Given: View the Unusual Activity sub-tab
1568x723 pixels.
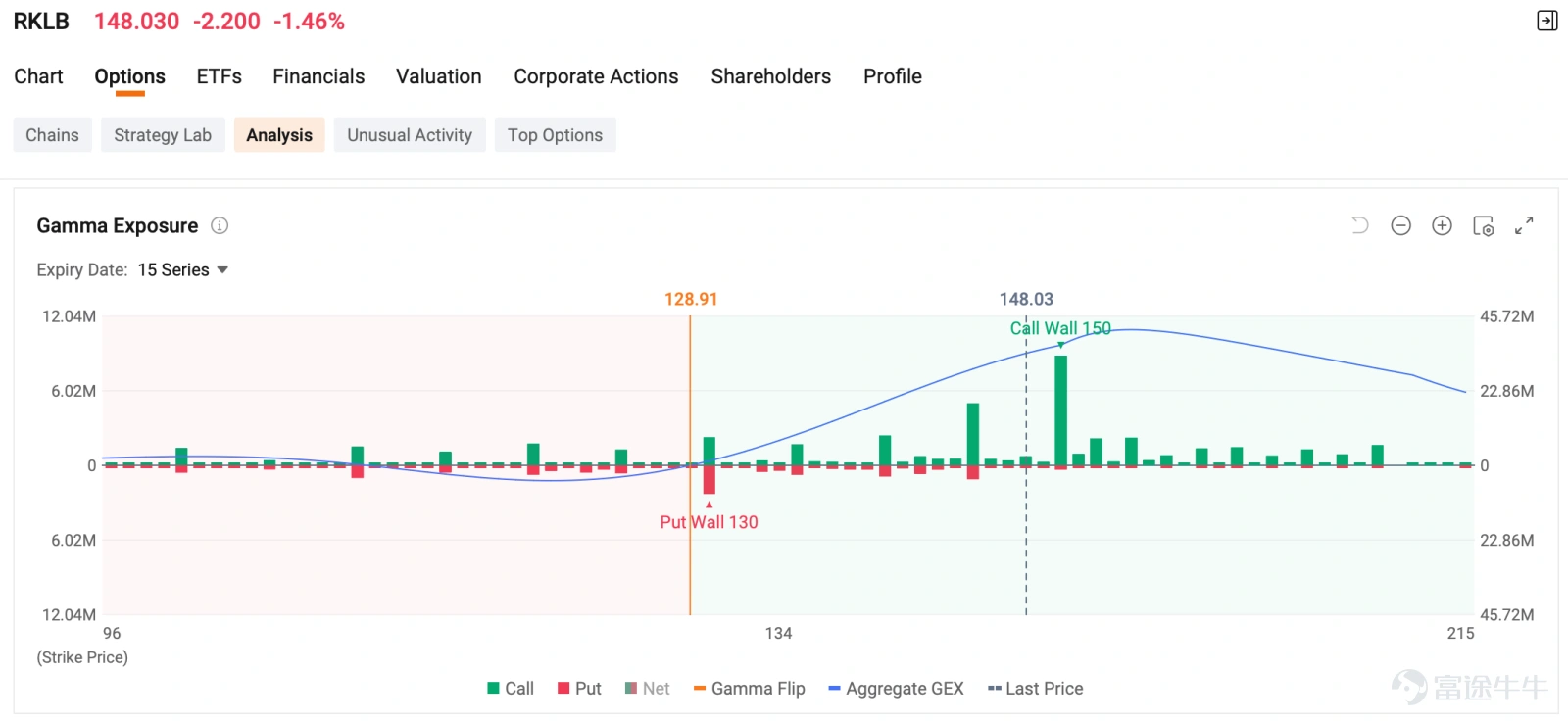Looking at the screenshot, I should click(410, 135).
